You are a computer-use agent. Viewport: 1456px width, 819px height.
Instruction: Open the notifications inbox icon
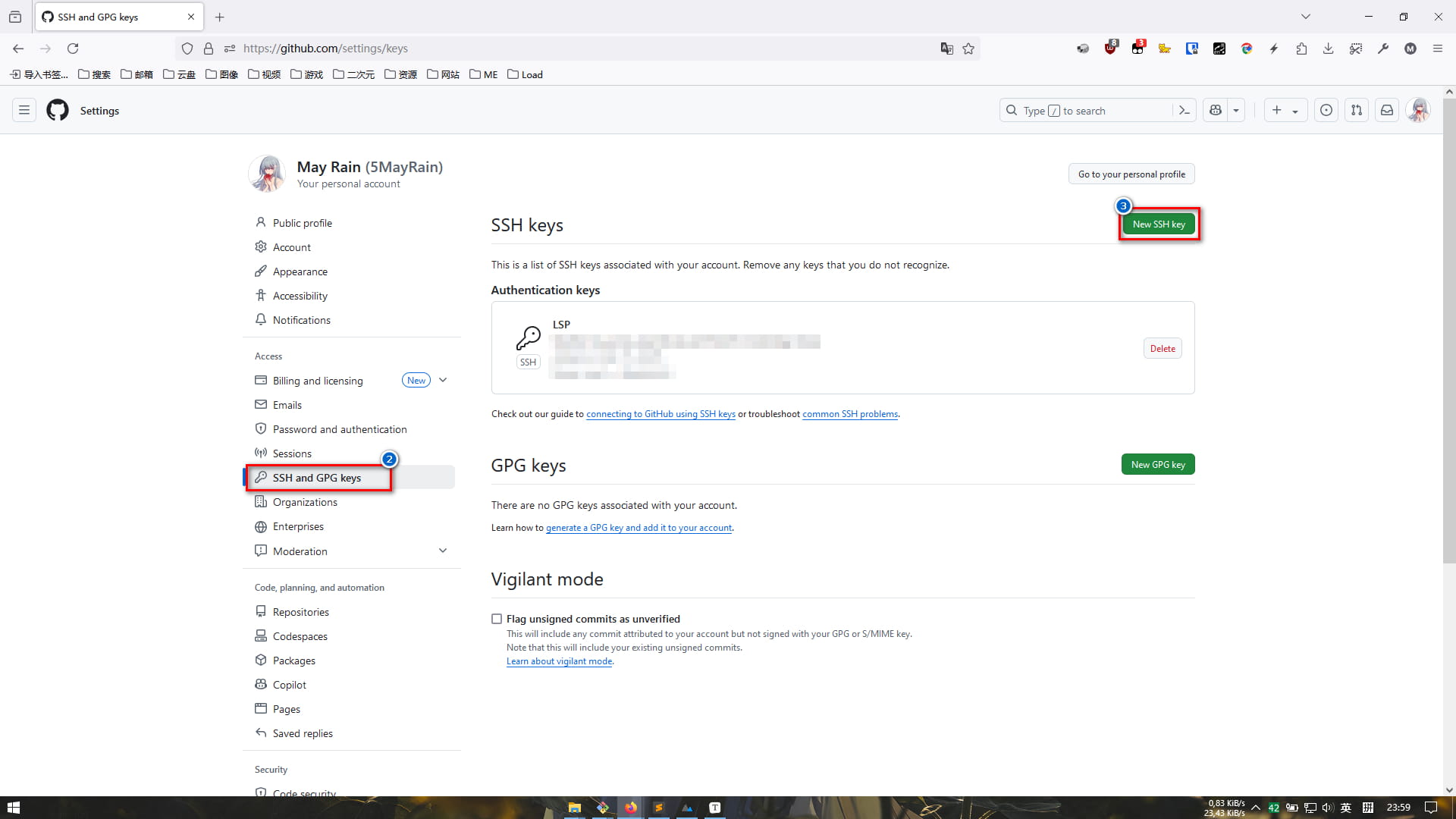click(x=1386, y=111)
